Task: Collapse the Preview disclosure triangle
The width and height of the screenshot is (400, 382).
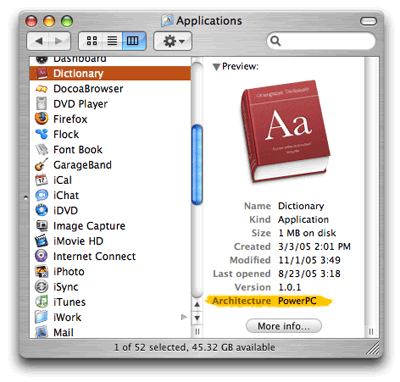Action: tap(216, 67)
